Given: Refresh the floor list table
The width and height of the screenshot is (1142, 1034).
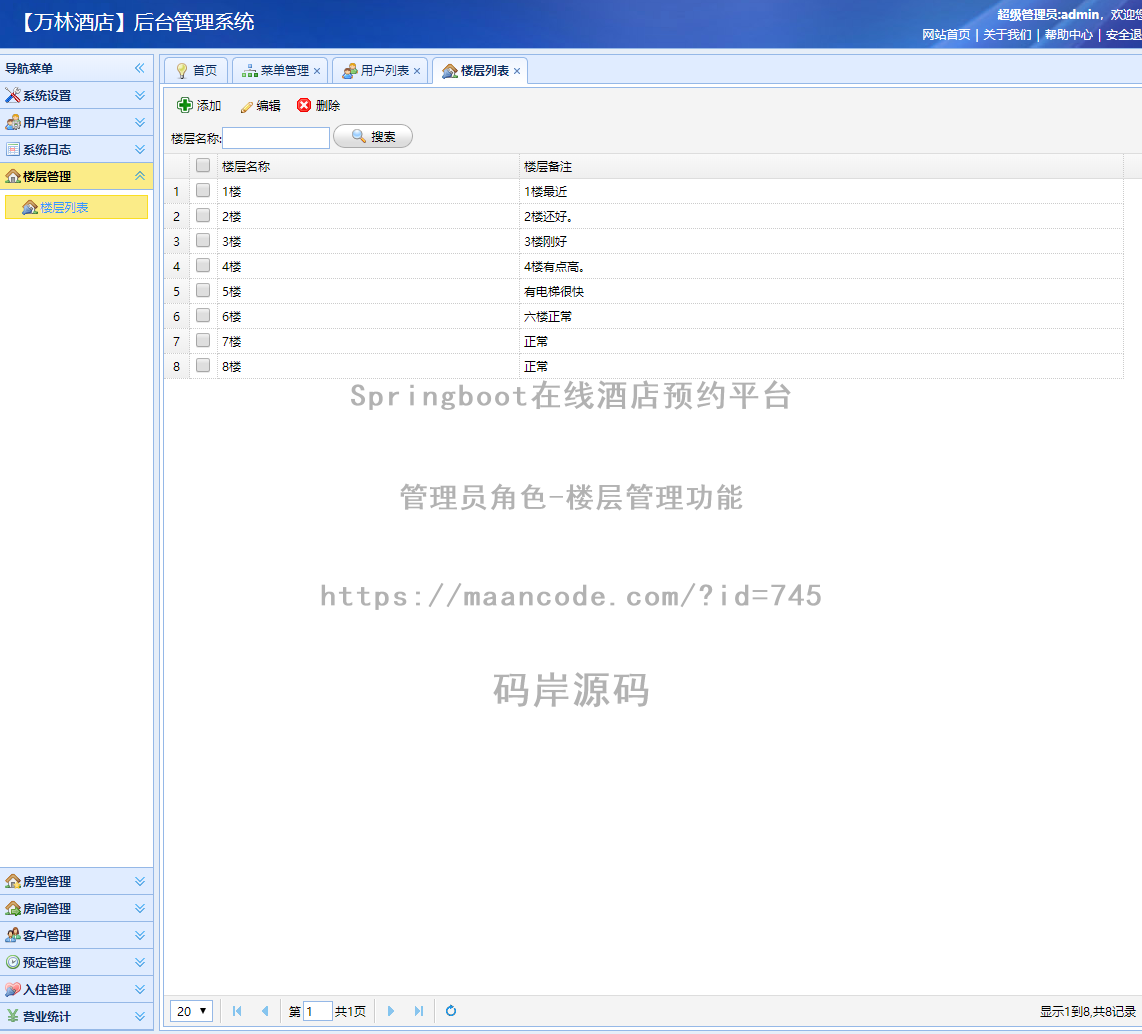Looking at the screenshot, I should pyautogui.click(x=451, y=1011).
